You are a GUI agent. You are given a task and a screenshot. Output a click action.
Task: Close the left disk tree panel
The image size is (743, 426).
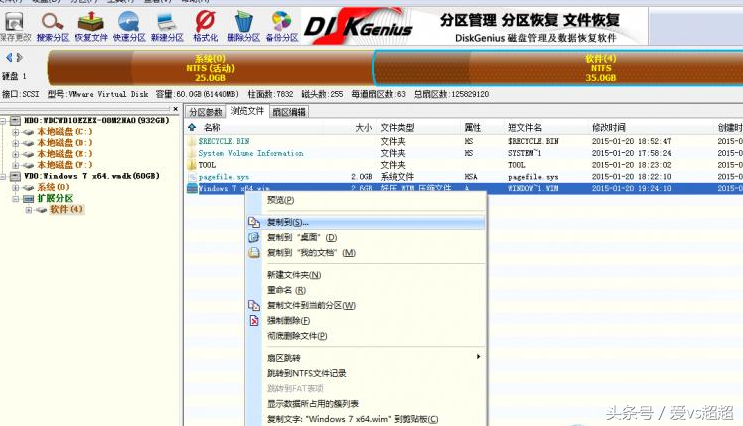click(x=176, y=109)
